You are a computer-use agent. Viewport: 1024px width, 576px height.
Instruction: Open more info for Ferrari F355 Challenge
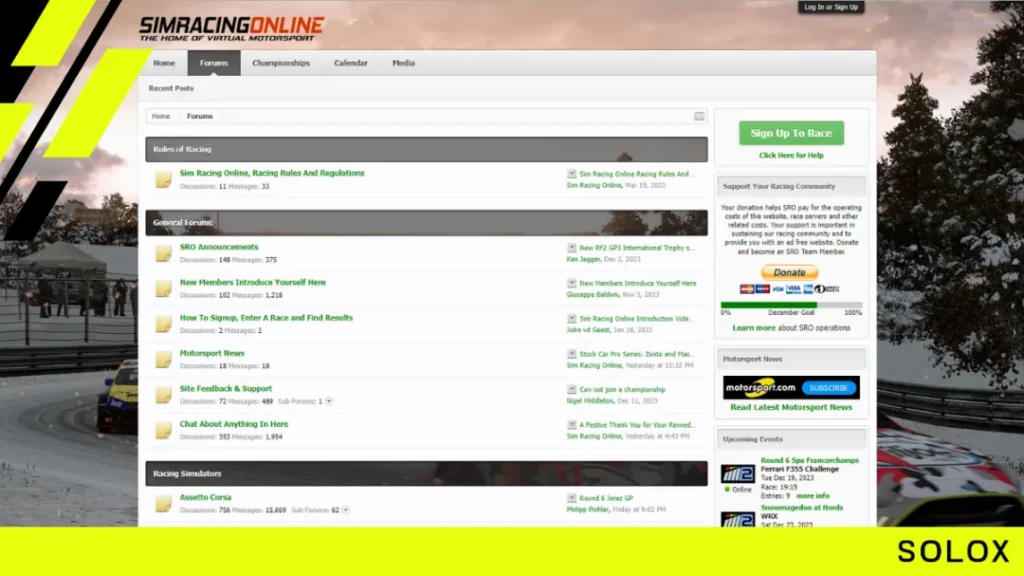[x=812, y=496]
